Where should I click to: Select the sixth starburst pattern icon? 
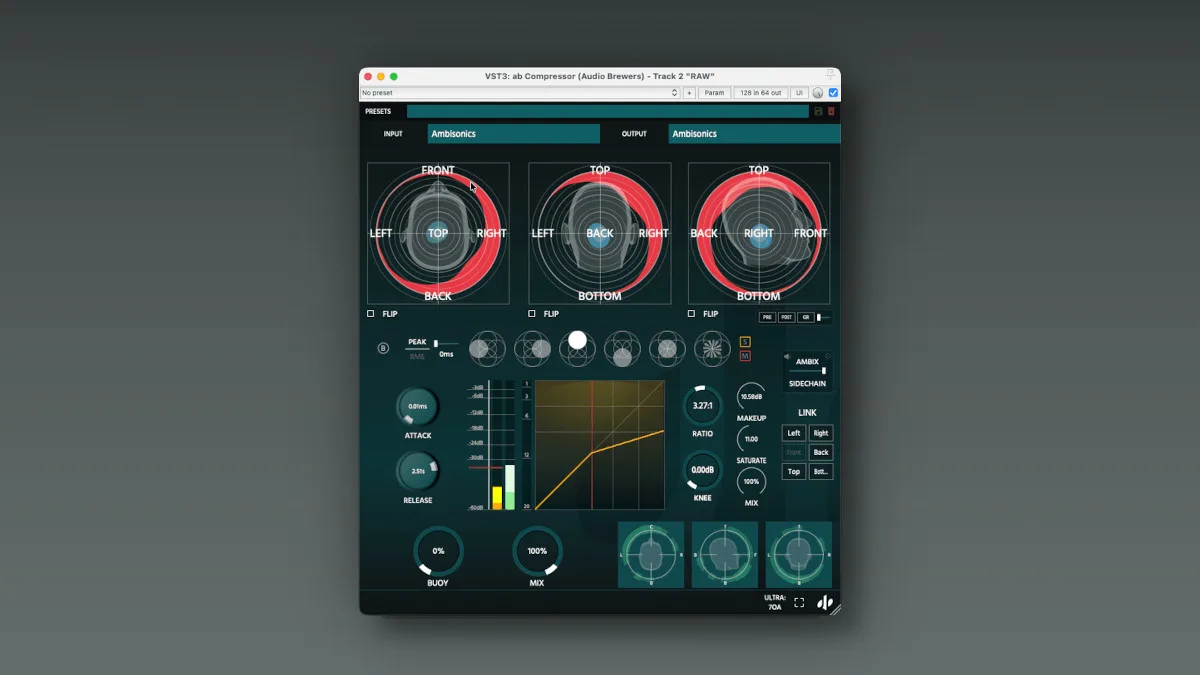click(x=712, y=348)
